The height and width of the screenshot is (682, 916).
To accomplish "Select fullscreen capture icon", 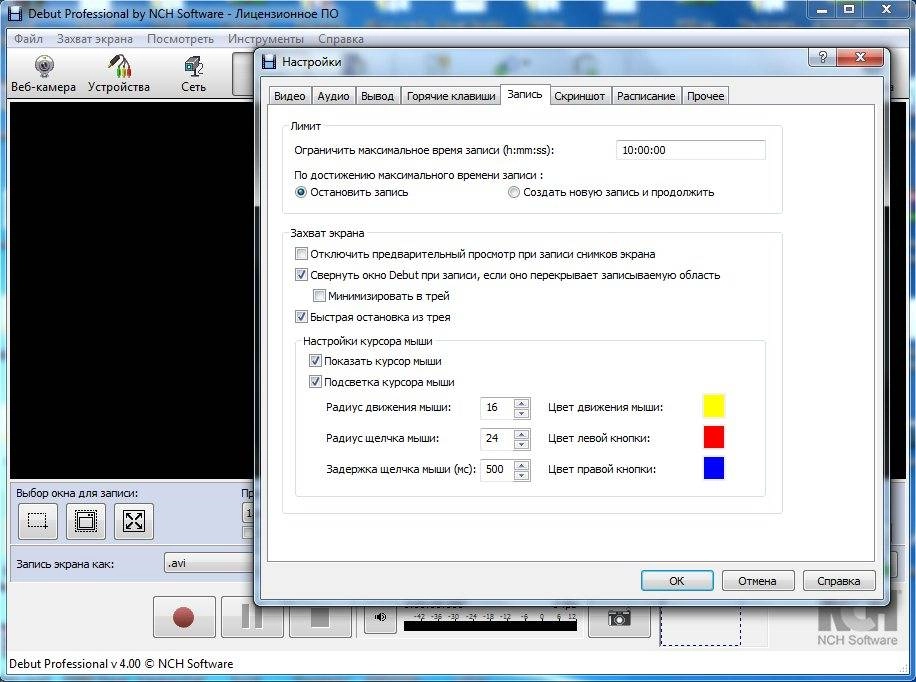I will tap(134, 521).
